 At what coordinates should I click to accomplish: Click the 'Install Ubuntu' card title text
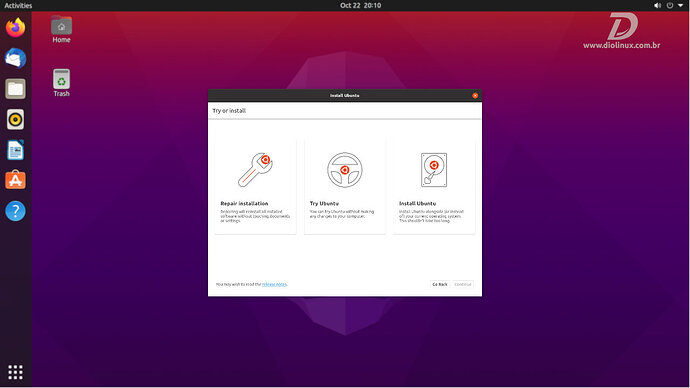[x=418, y=203]
